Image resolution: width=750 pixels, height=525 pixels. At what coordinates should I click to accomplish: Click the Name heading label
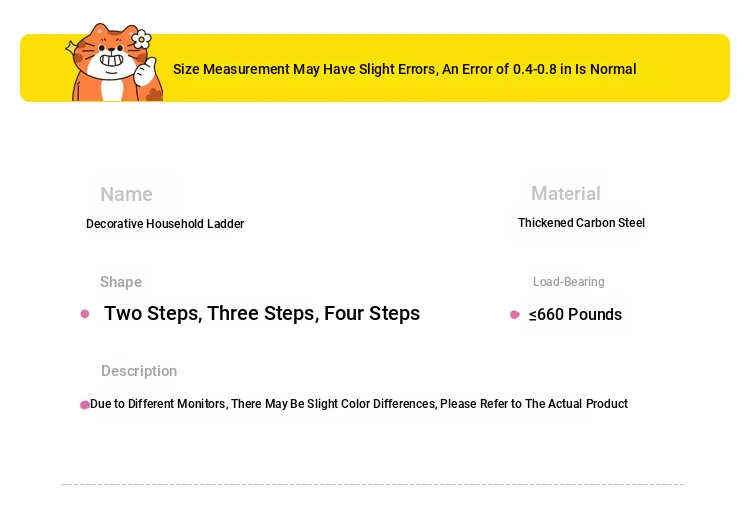pos(126,194)
